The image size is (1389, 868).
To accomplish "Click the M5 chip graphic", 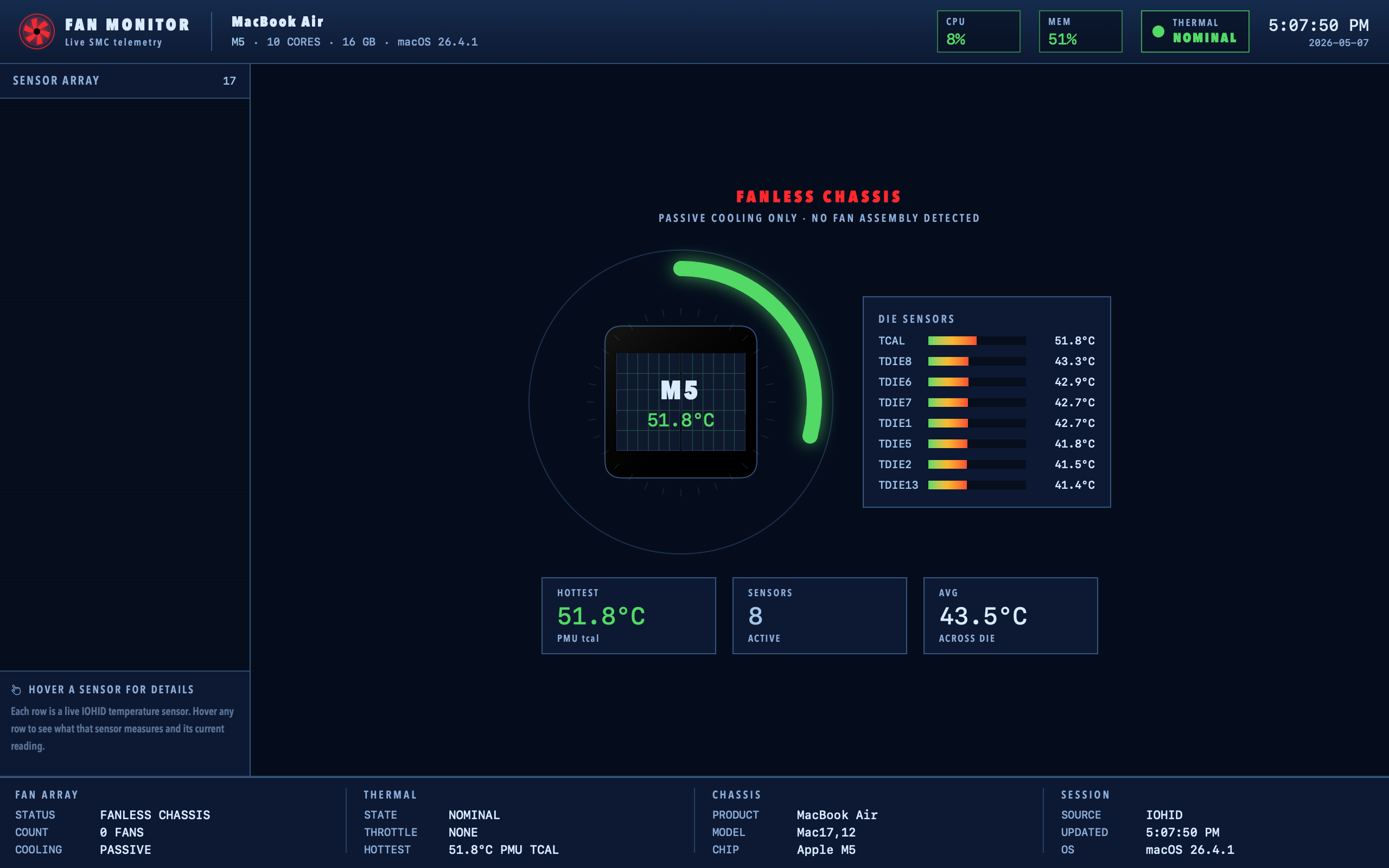I will pyautogui.click(x=681, y=402).
